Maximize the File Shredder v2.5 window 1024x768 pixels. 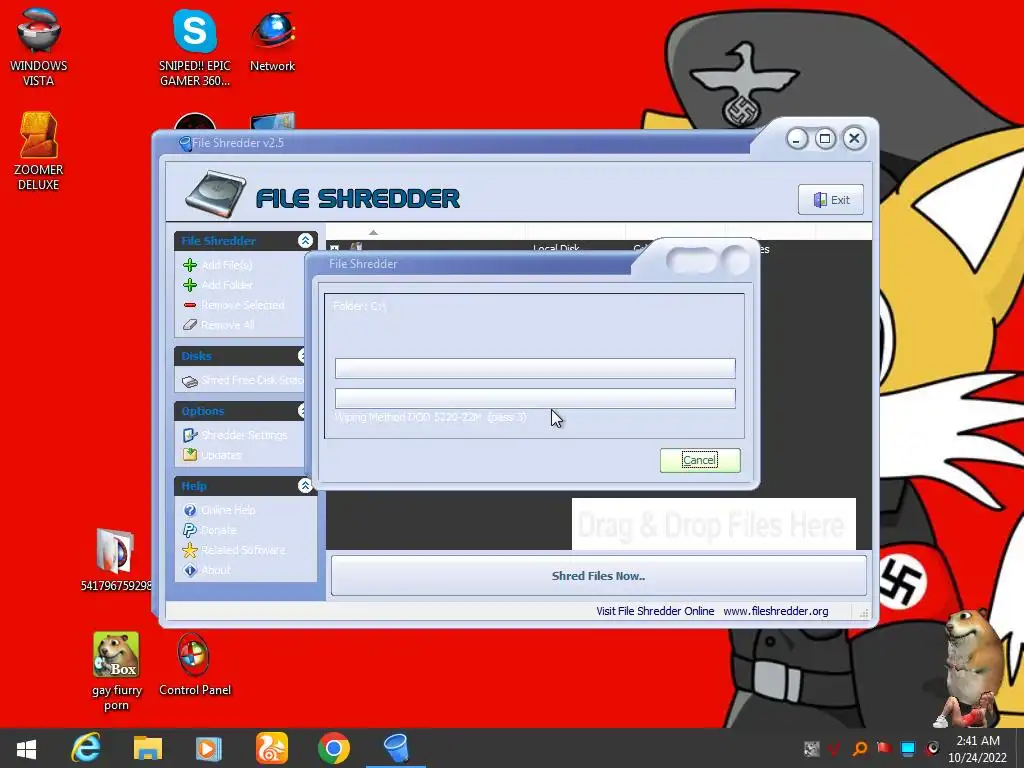pyautogui.click(x=825, y=138)
